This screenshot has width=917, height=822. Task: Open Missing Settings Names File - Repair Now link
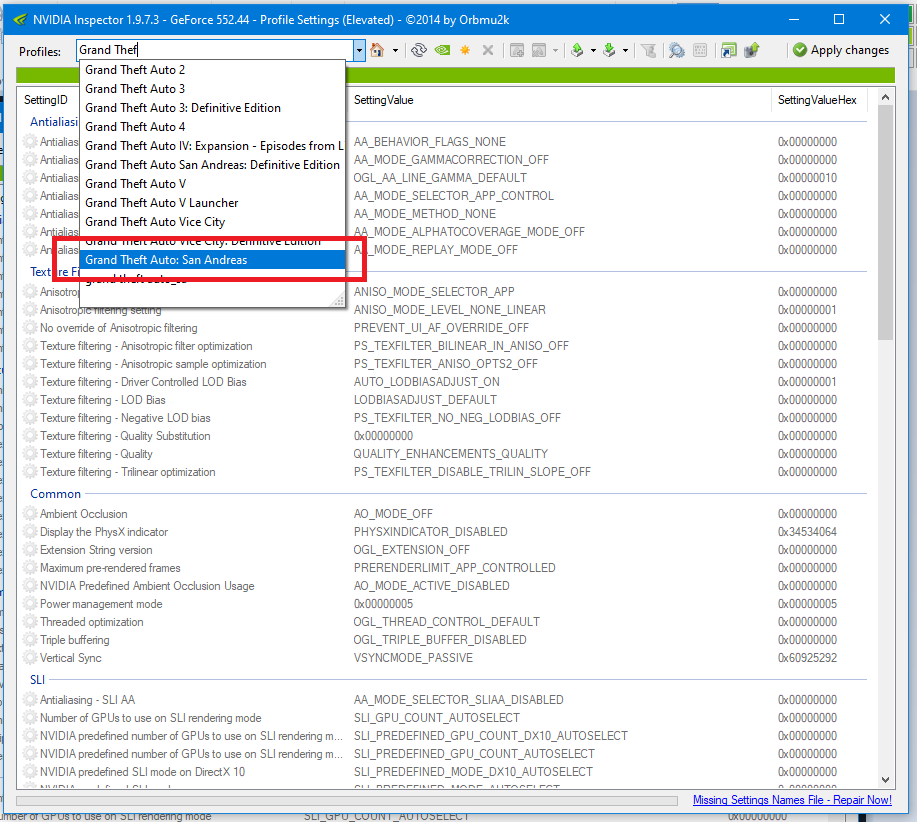[792, 800]
